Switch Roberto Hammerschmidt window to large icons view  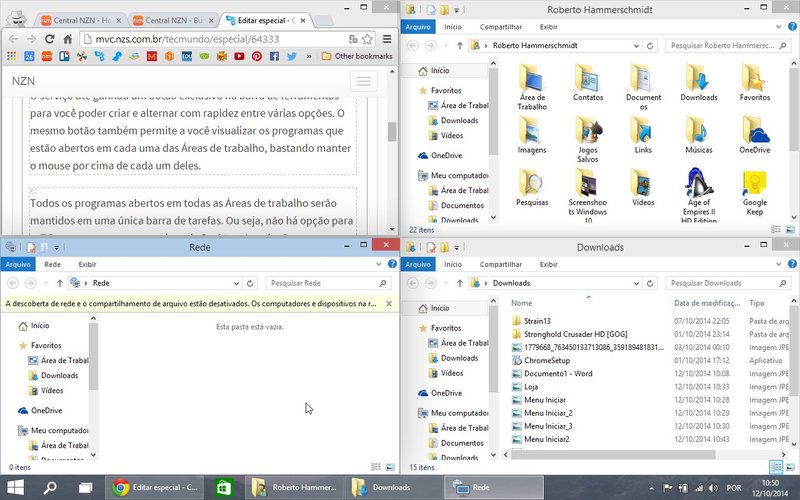tap(790, 230)
